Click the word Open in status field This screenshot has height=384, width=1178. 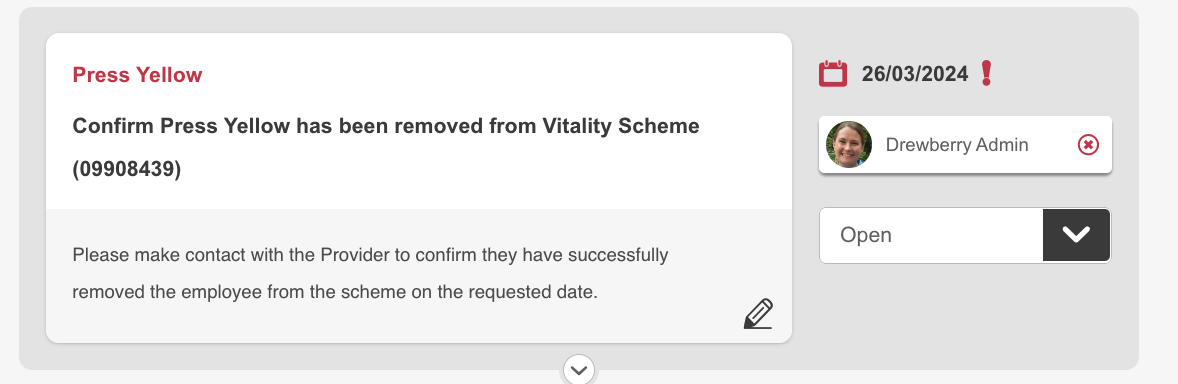click(865, 235)
